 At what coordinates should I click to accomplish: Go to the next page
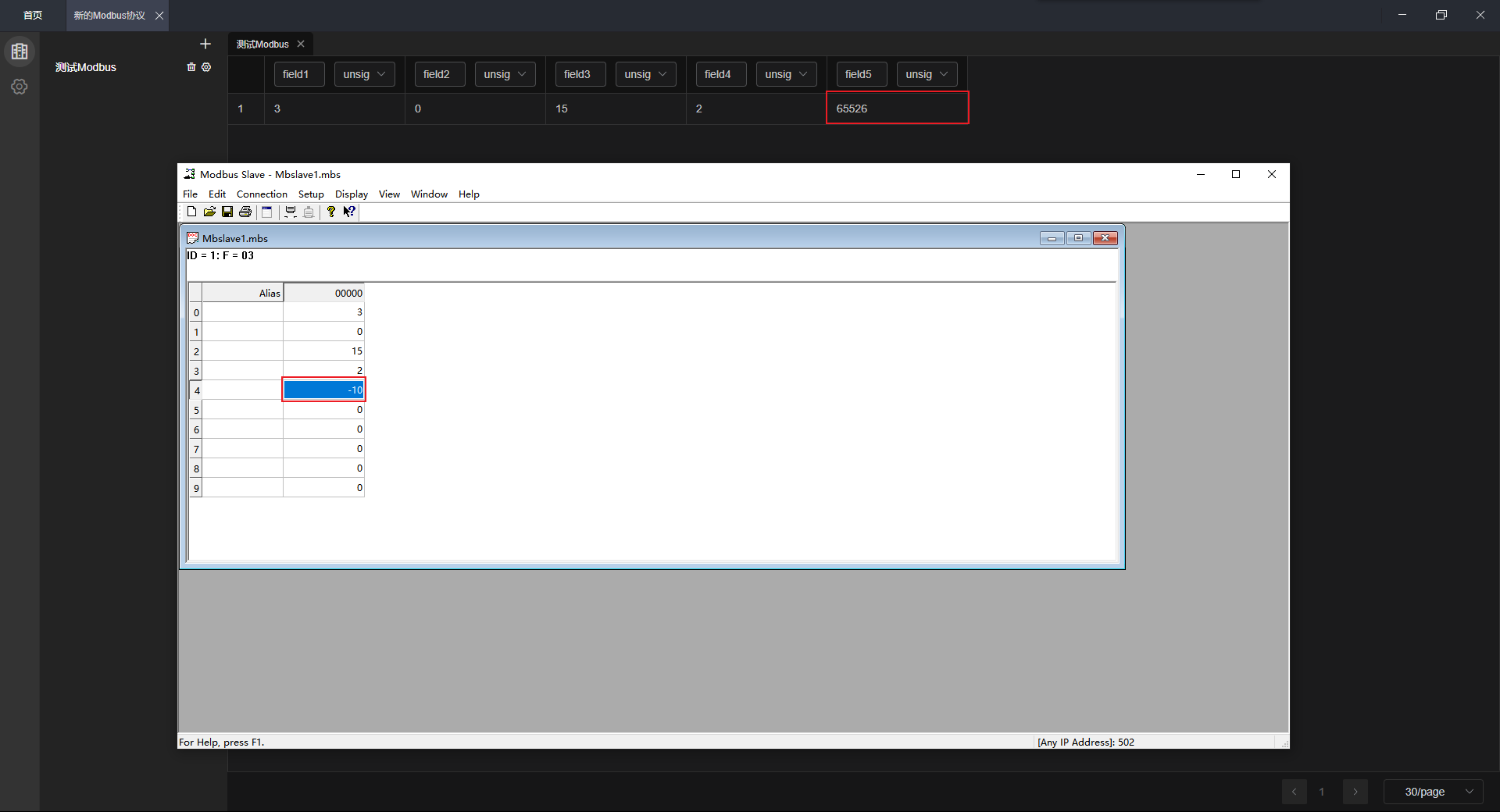1355,792
